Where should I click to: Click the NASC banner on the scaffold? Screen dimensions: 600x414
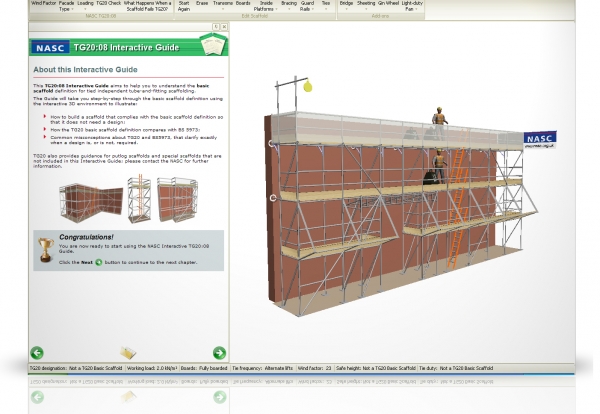click(540, 139)
